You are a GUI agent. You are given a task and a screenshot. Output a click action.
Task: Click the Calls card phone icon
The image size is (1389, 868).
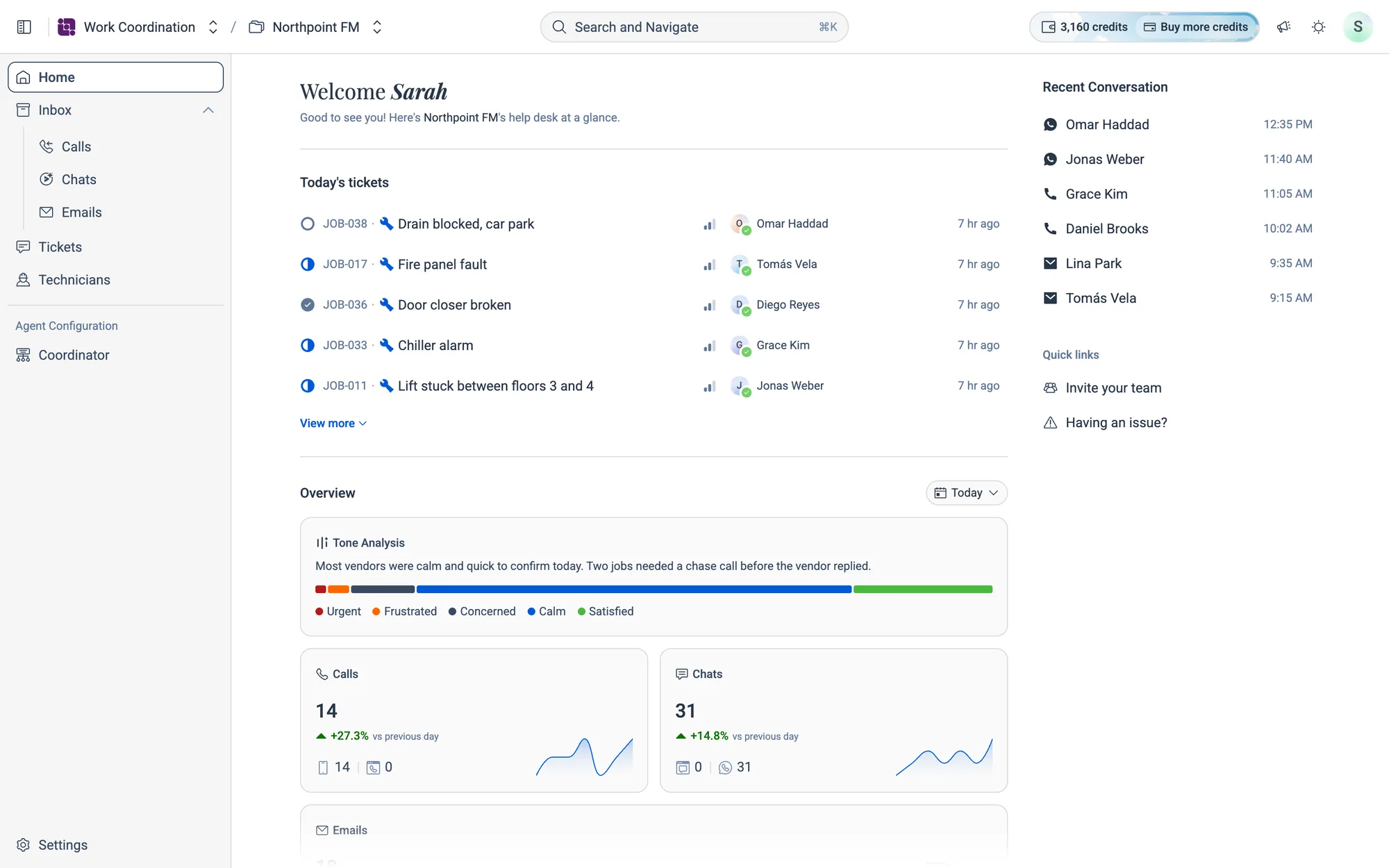coord(322,674)
